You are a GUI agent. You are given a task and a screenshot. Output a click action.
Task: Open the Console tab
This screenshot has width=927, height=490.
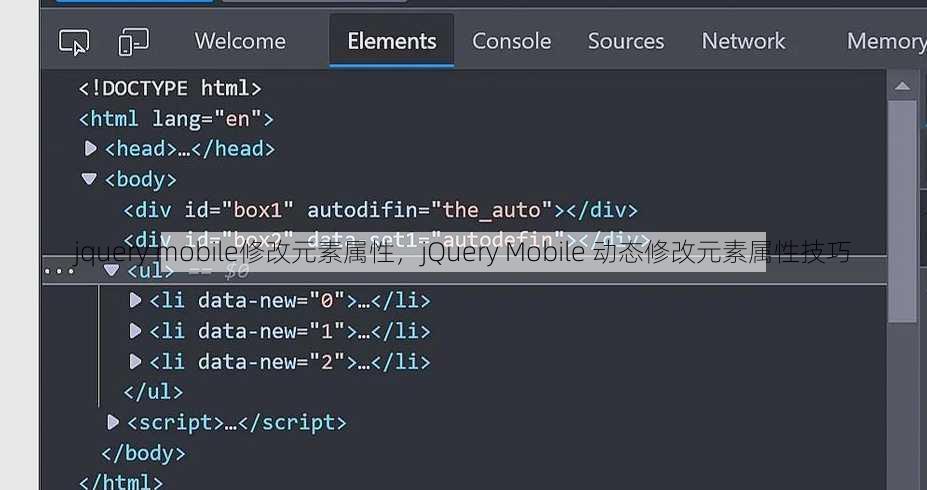pyautogui.click(x=511, y=41)
